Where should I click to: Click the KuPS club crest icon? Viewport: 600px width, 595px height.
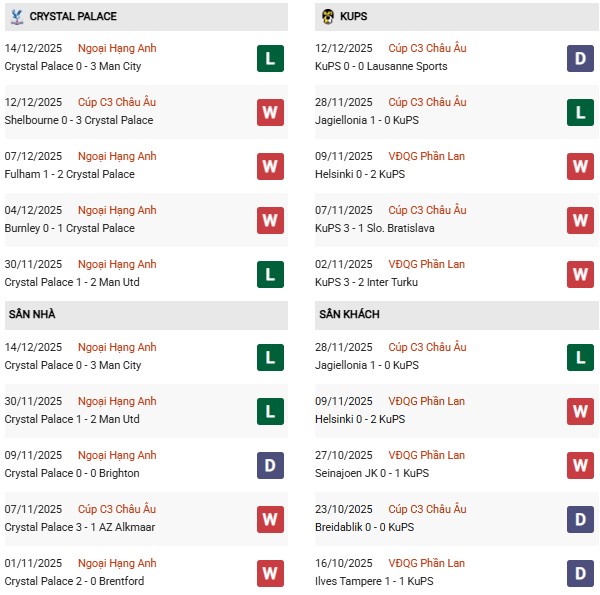point(328,16)
